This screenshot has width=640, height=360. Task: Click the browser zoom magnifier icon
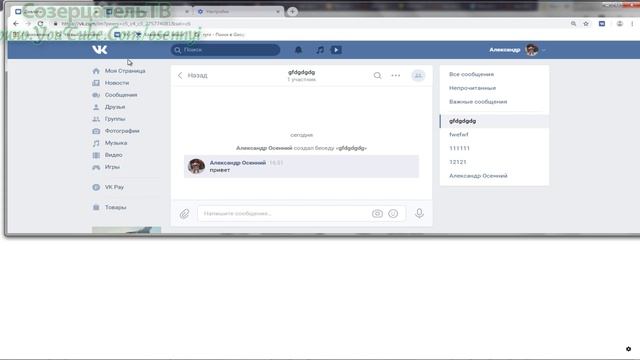pyautogui.click(x=573, y=24)
